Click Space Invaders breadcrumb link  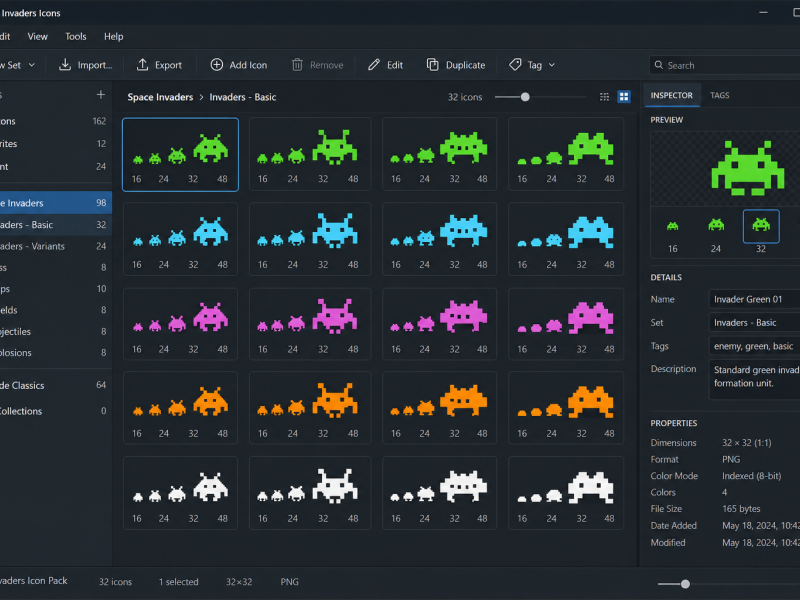[160, 97]
